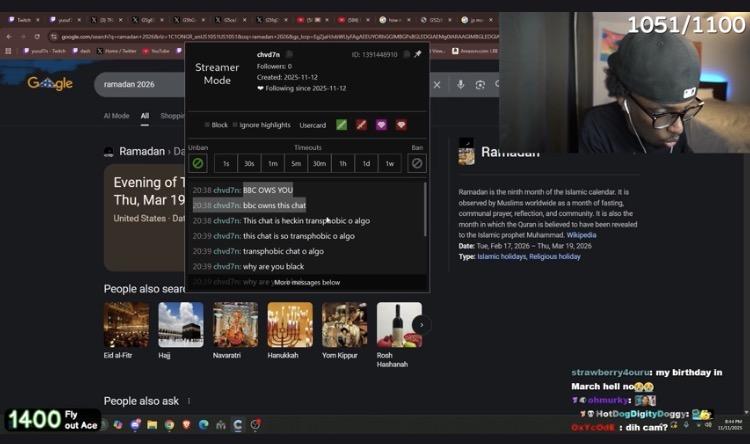Click the green Unban icon button
Screen dimensions: 750x444
(198, 163)
